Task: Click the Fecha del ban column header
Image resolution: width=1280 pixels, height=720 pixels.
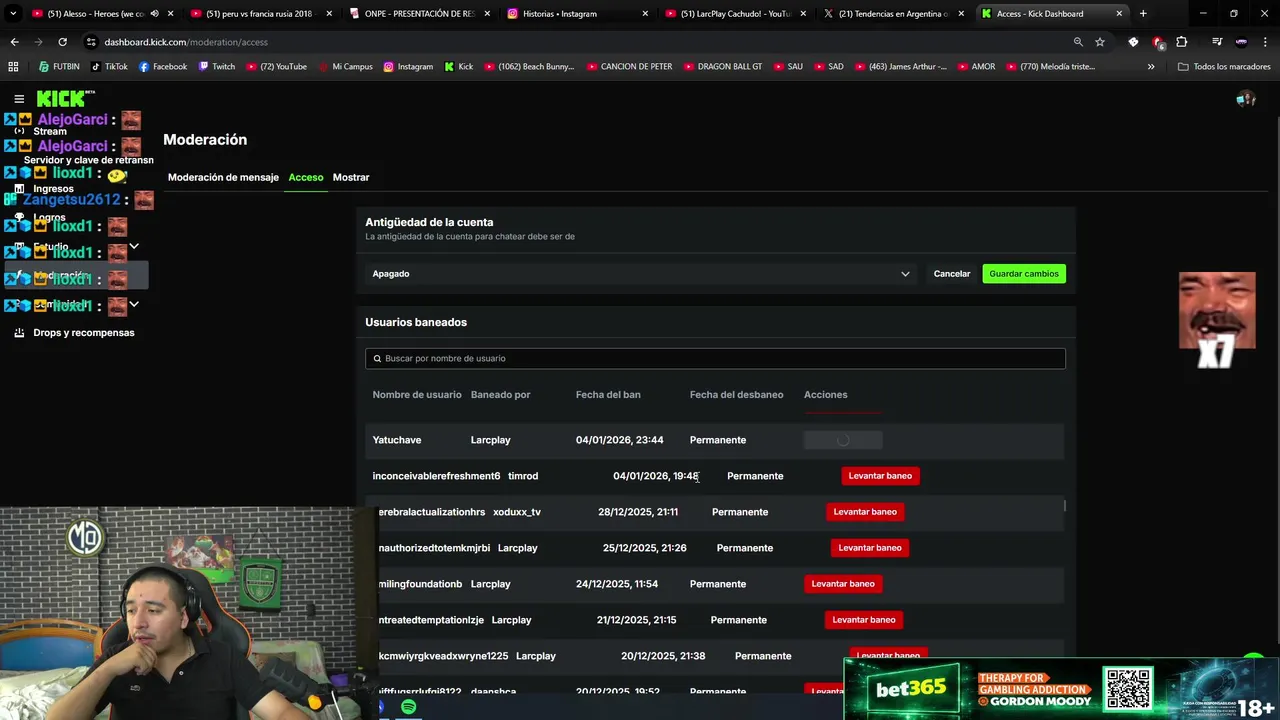Action: point(608,394)
